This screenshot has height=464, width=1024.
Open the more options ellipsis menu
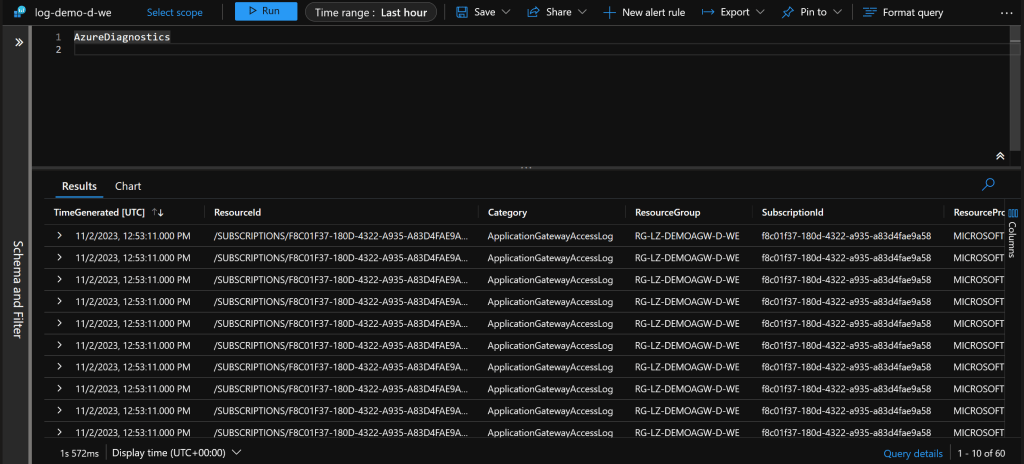[x=1005, y=12]
